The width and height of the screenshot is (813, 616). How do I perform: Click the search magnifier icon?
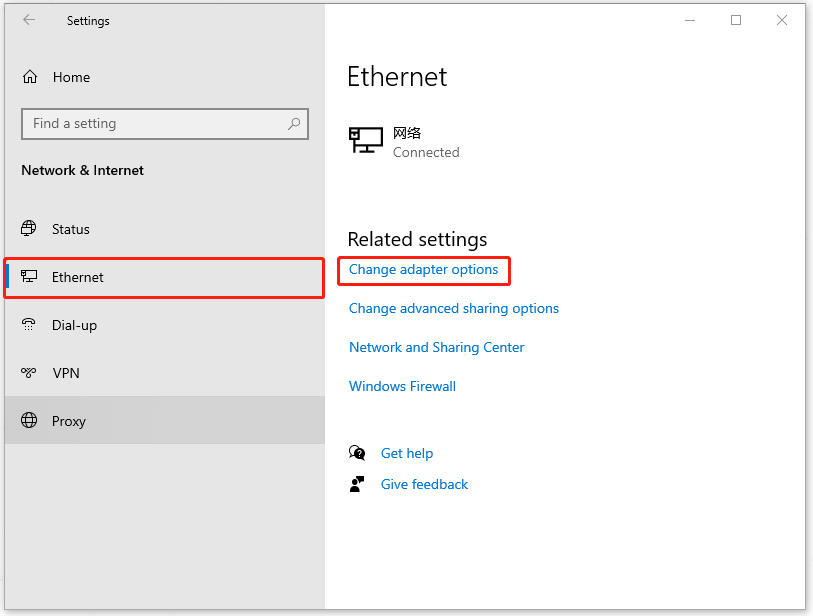point(294,123)
